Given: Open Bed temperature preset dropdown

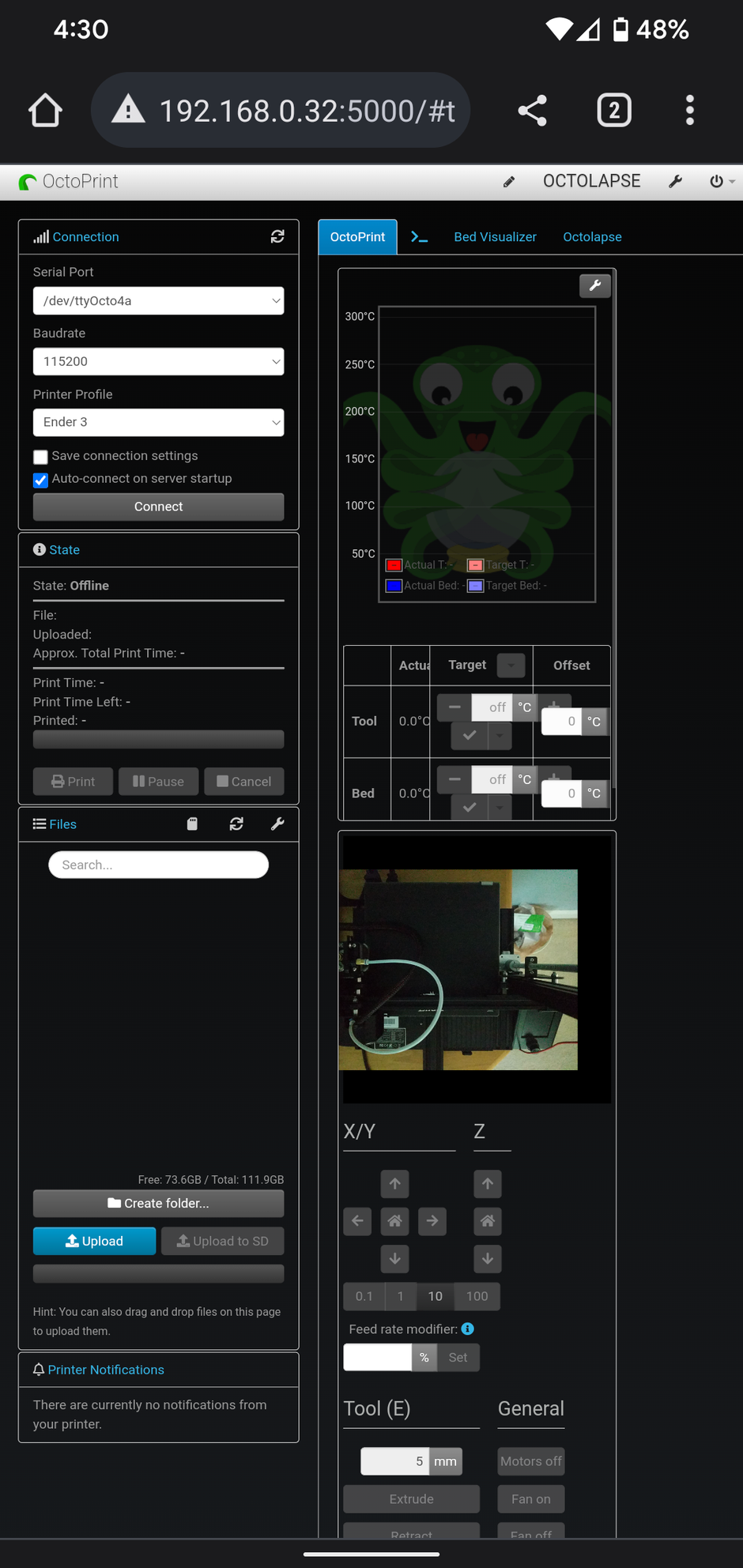Looking at the screenshot, I should (x=500, y=807).
